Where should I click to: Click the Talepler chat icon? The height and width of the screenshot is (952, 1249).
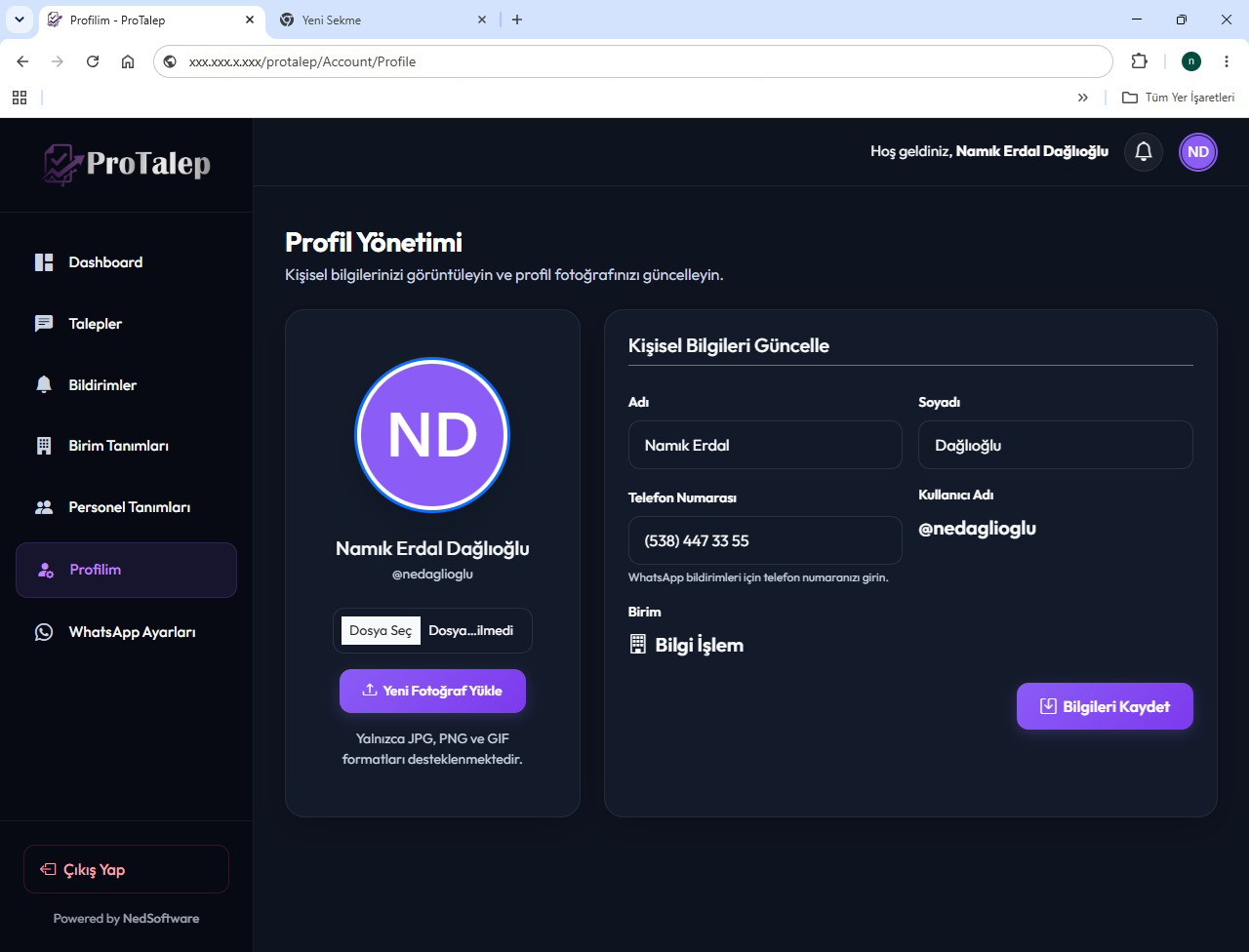point(44,324)
